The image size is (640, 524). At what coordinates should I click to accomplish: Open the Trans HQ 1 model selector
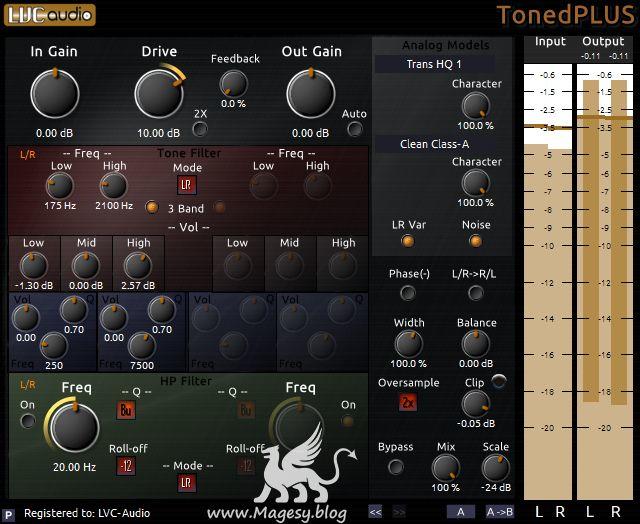[x=434, y=64]
